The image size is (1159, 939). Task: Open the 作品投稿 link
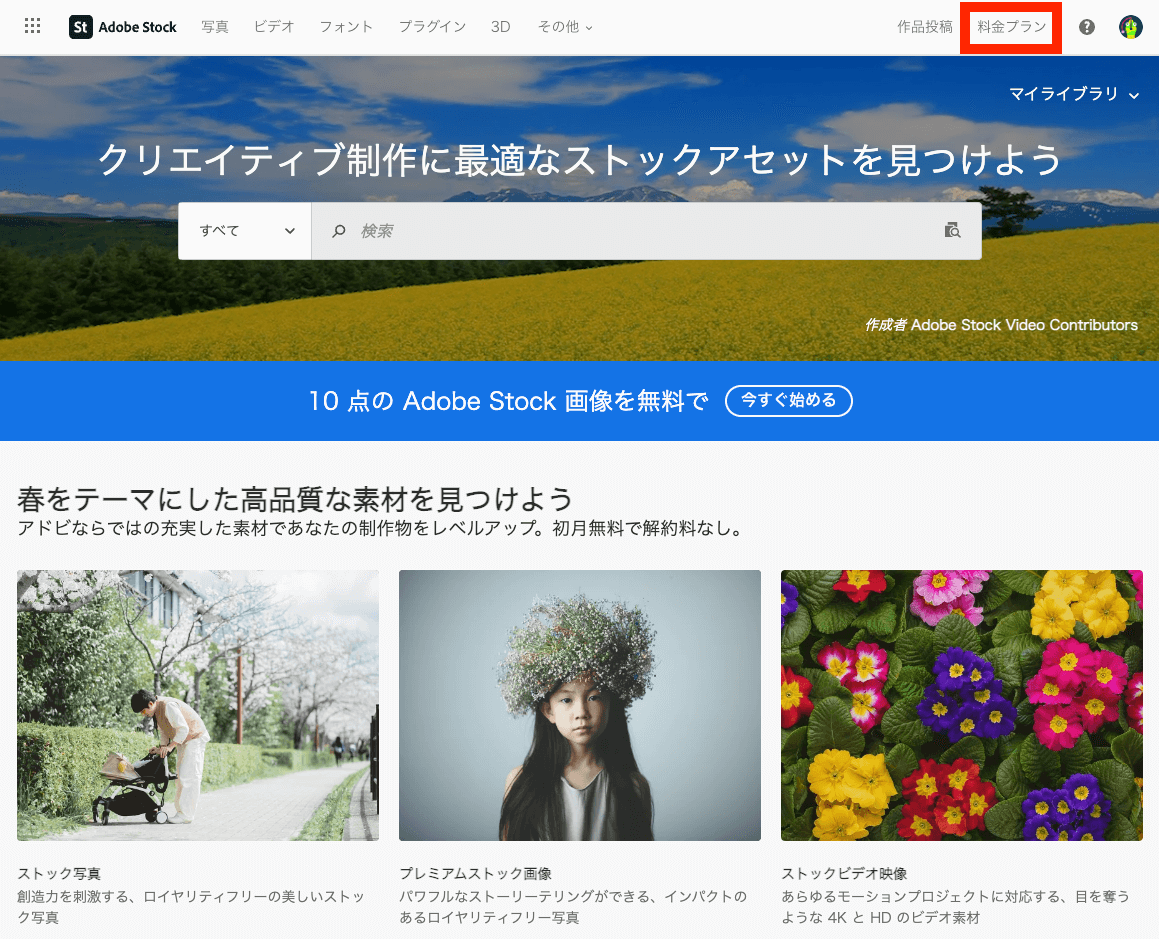[x=924, y=27]
